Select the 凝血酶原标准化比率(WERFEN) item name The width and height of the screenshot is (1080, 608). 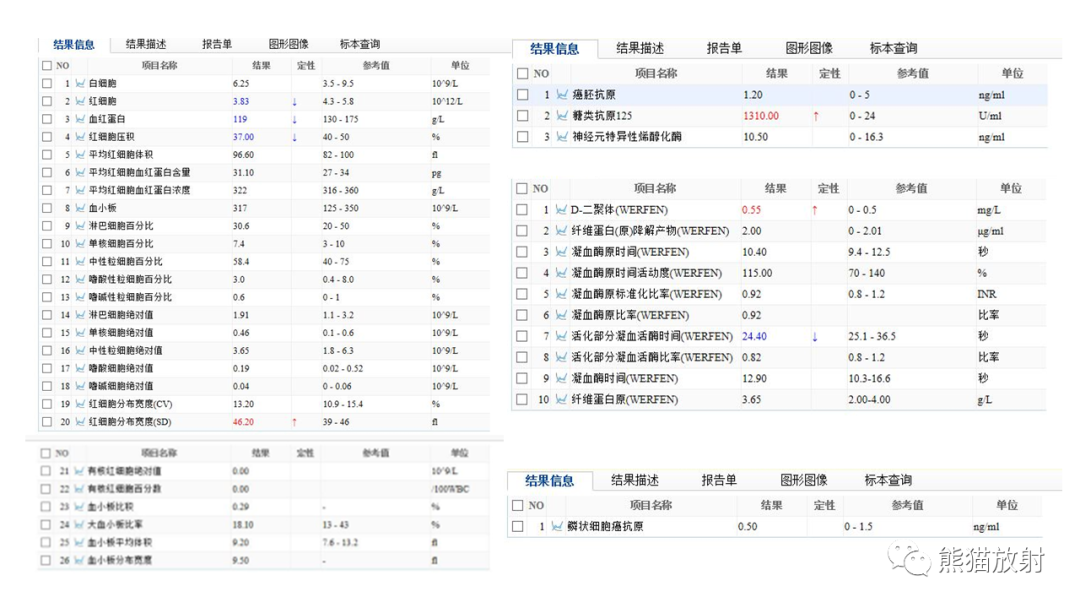point(647,294)
